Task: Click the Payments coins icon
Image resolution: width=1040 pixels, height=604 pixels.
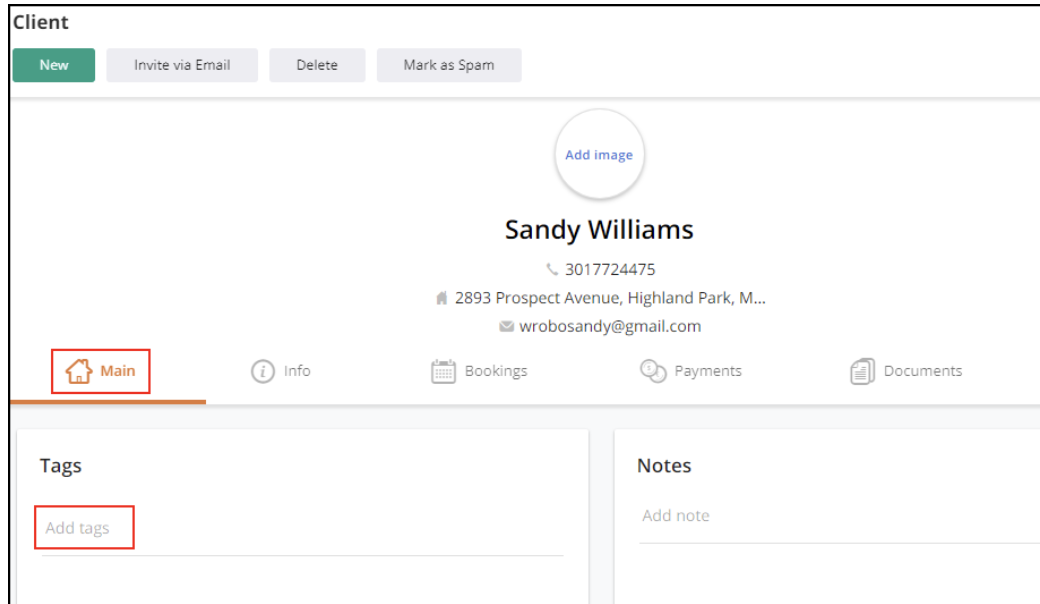Action: pyautogui.click(x=653, y=371)
